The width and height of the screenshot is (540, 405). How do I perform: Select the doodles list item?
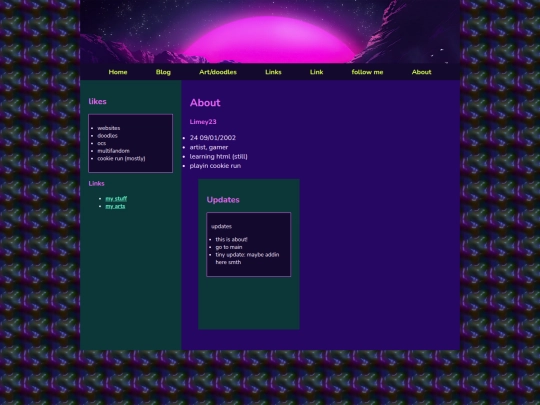[x=107, y=136]
